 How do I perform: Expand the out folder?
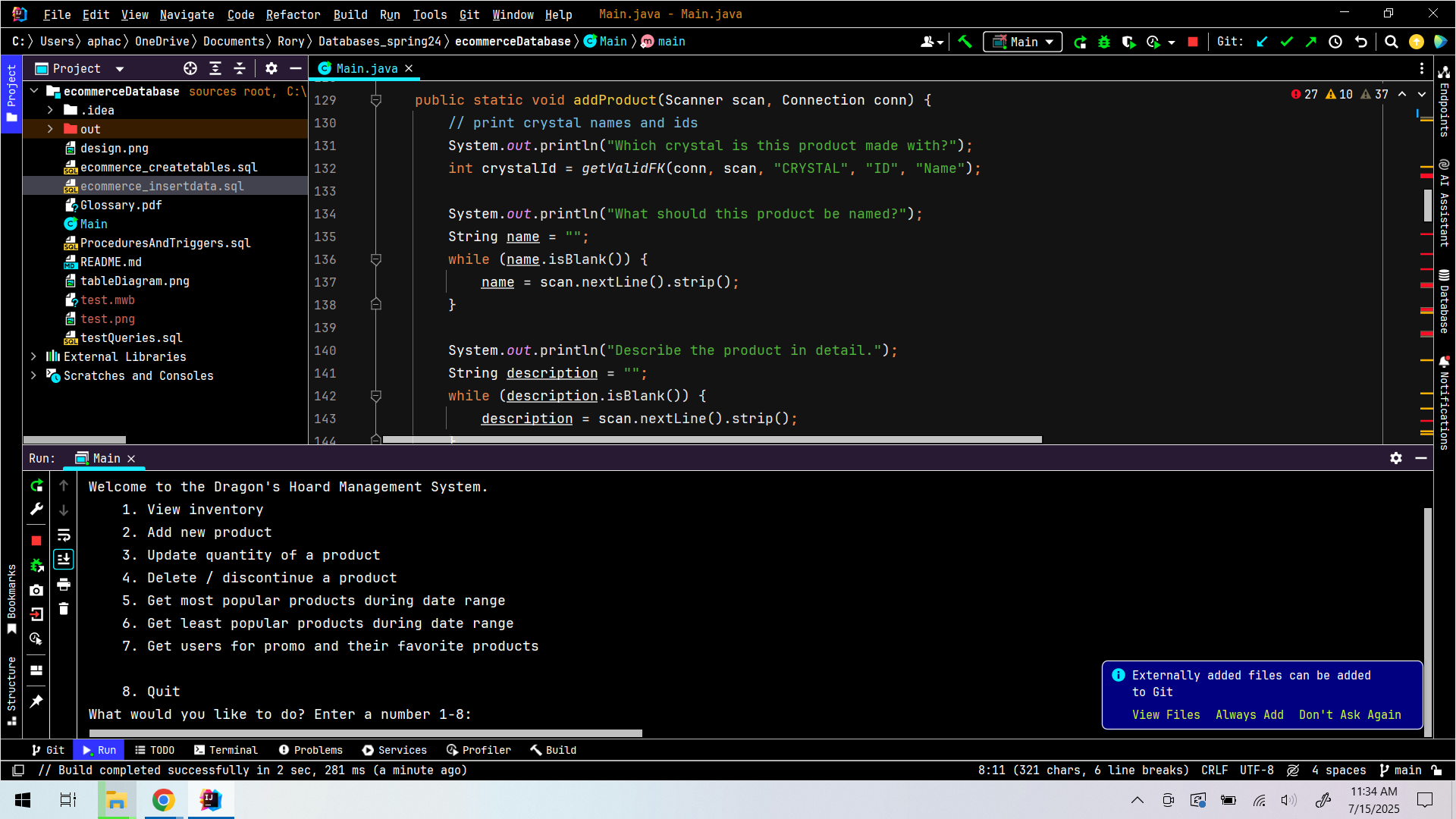(50, 129)
